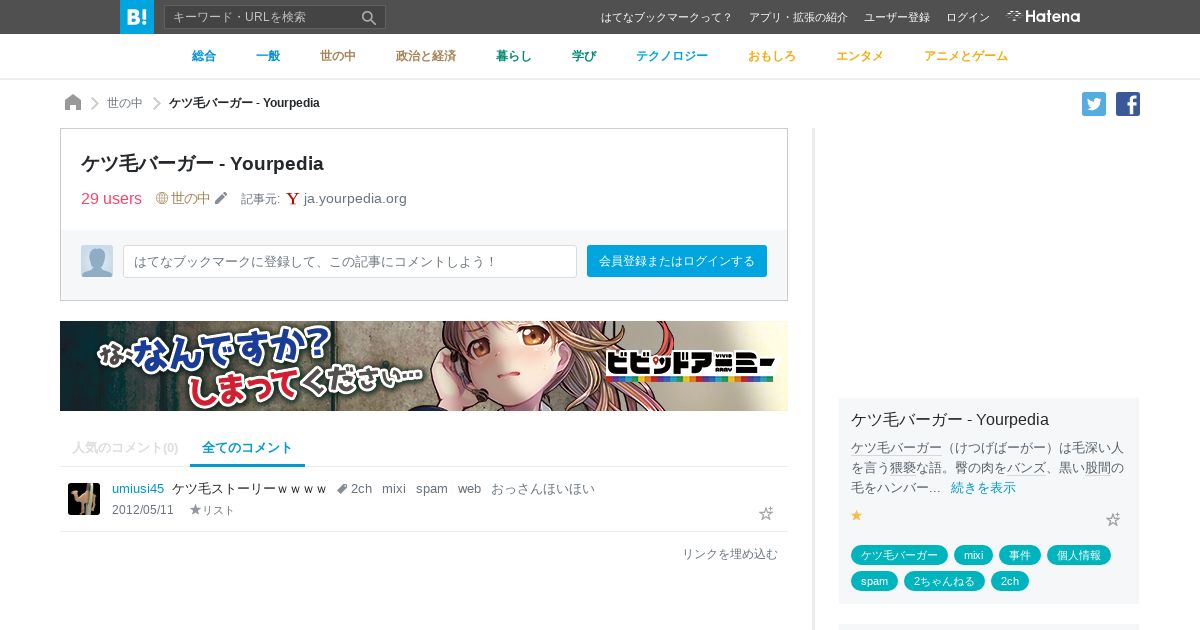
Task: Select 一般 category menu
Action: [268, 56]
